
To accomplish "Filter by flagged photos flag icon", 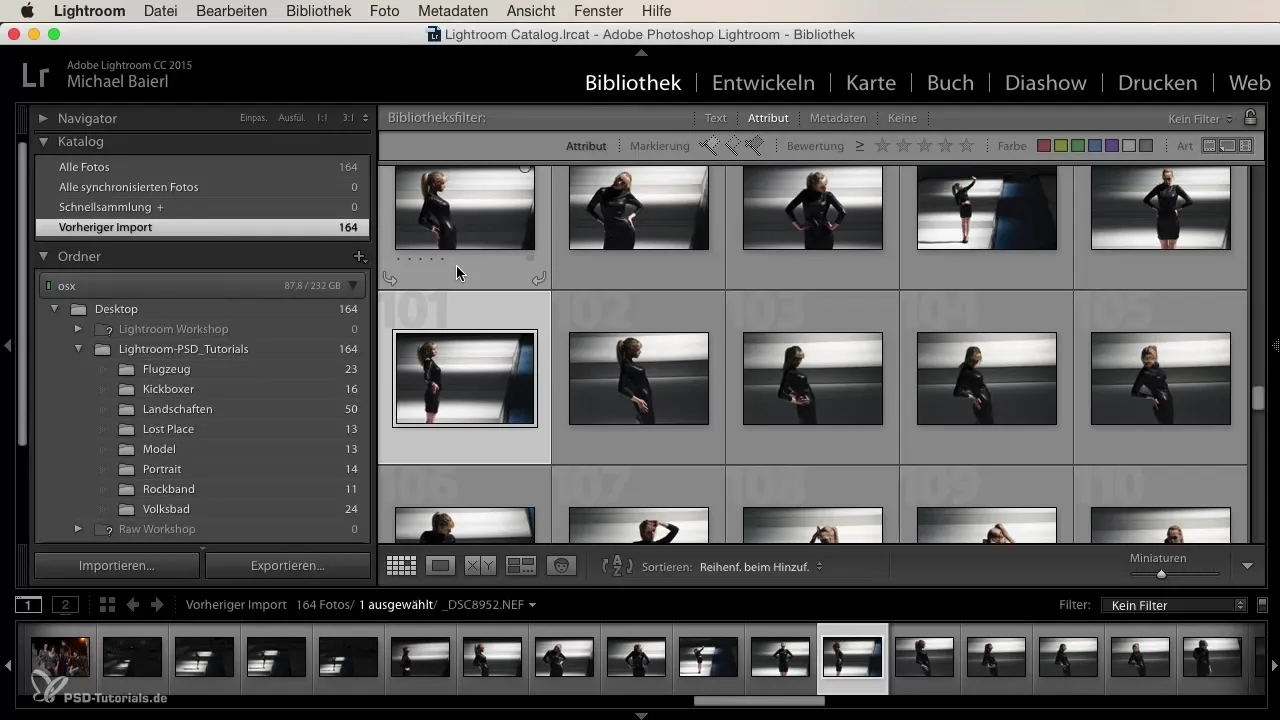I will 709,146.
